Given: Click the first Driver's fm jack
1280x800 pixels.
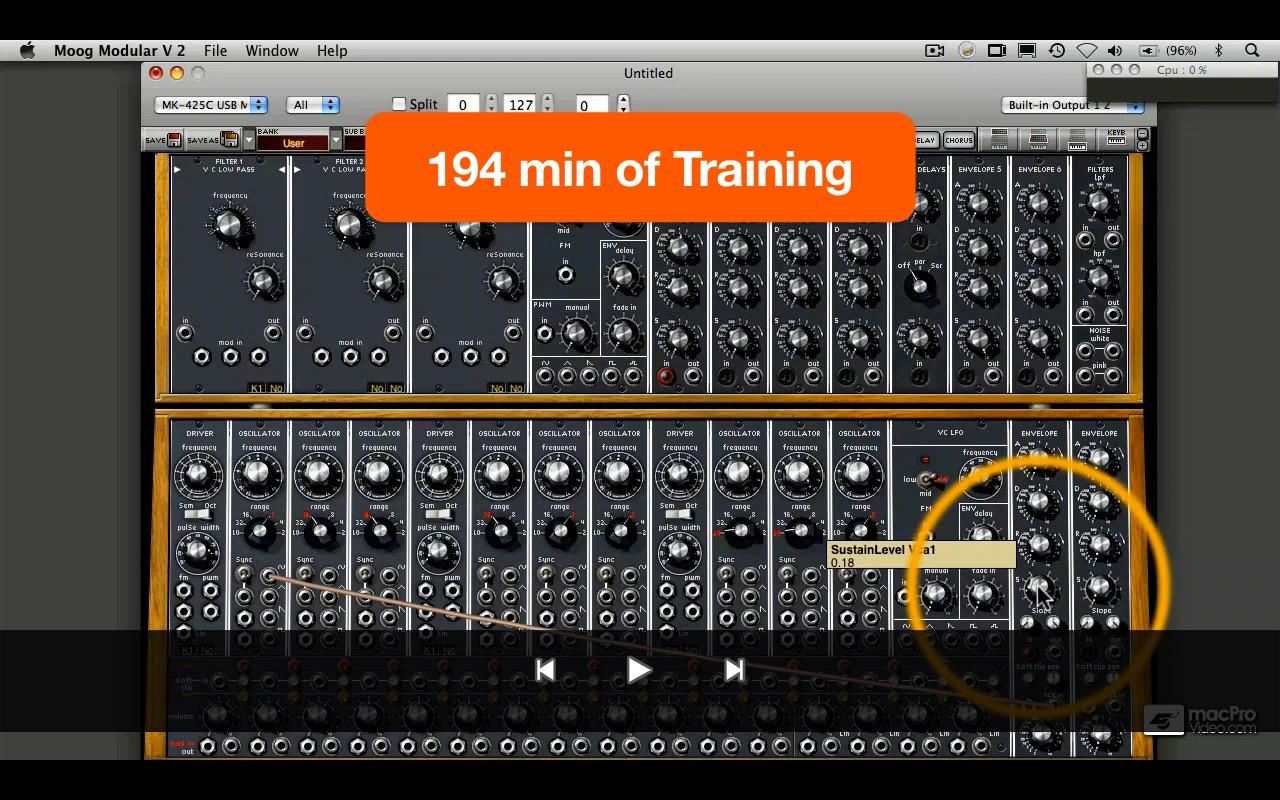Looking at the screenshot, I should [184, 591].
